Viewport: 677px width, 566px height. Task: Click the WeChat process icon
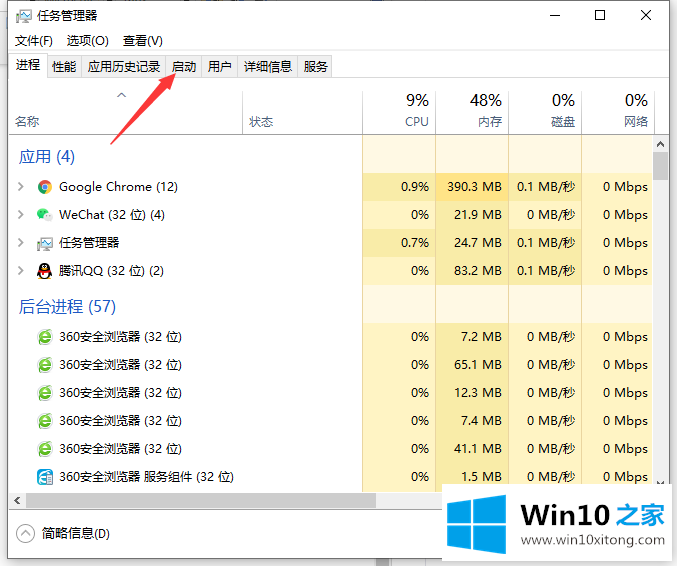[x=44, y=215]
